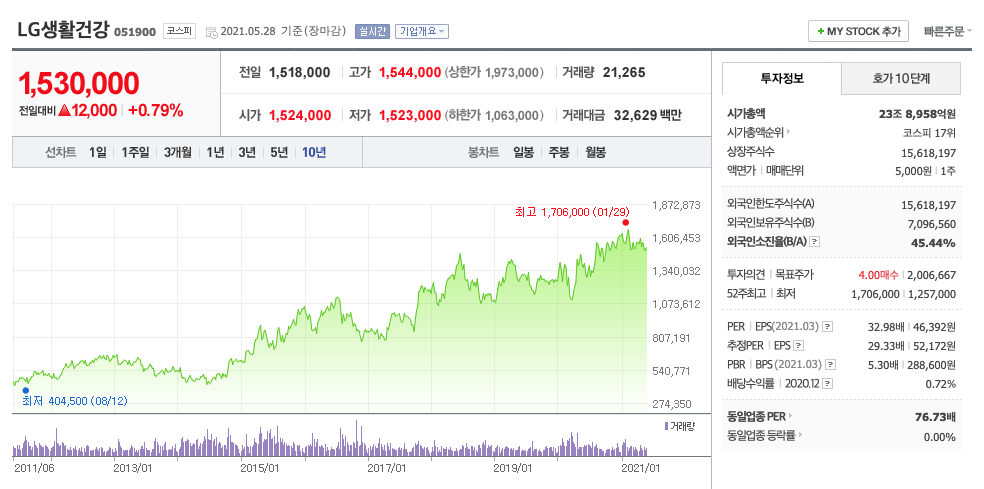Click the 최저 404,500 (08/12) chart label
This screenshot has width=984, height=489.
(x=75, y=400)
